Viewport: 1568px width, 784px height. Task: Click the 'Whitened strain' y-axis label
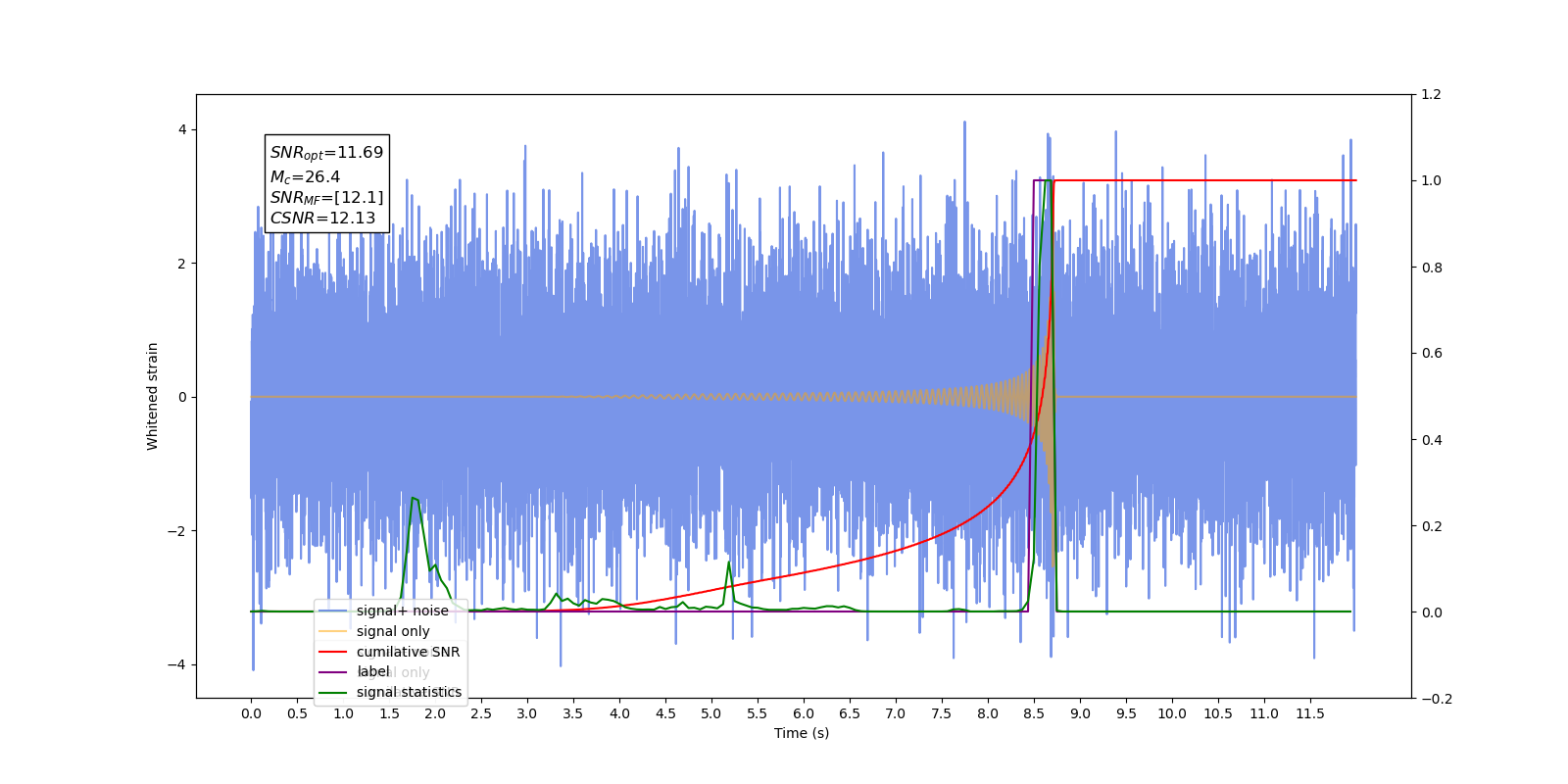pyautogui.click(x=153, y=396)
